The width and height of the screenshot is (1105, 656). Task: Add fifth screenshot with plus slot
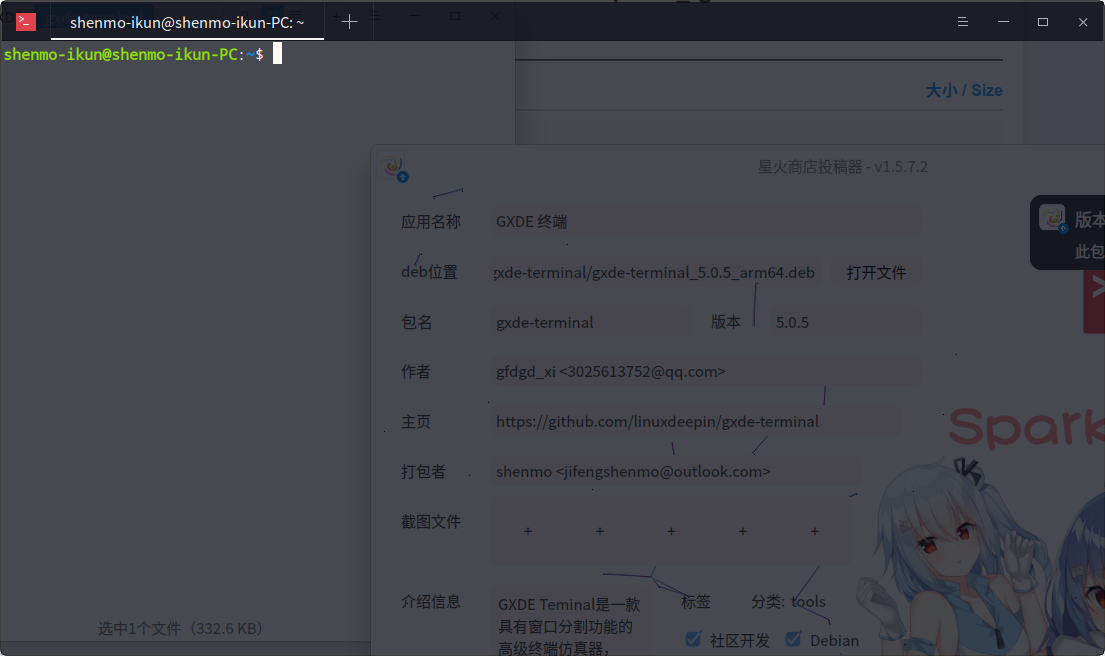click(815, 531)
